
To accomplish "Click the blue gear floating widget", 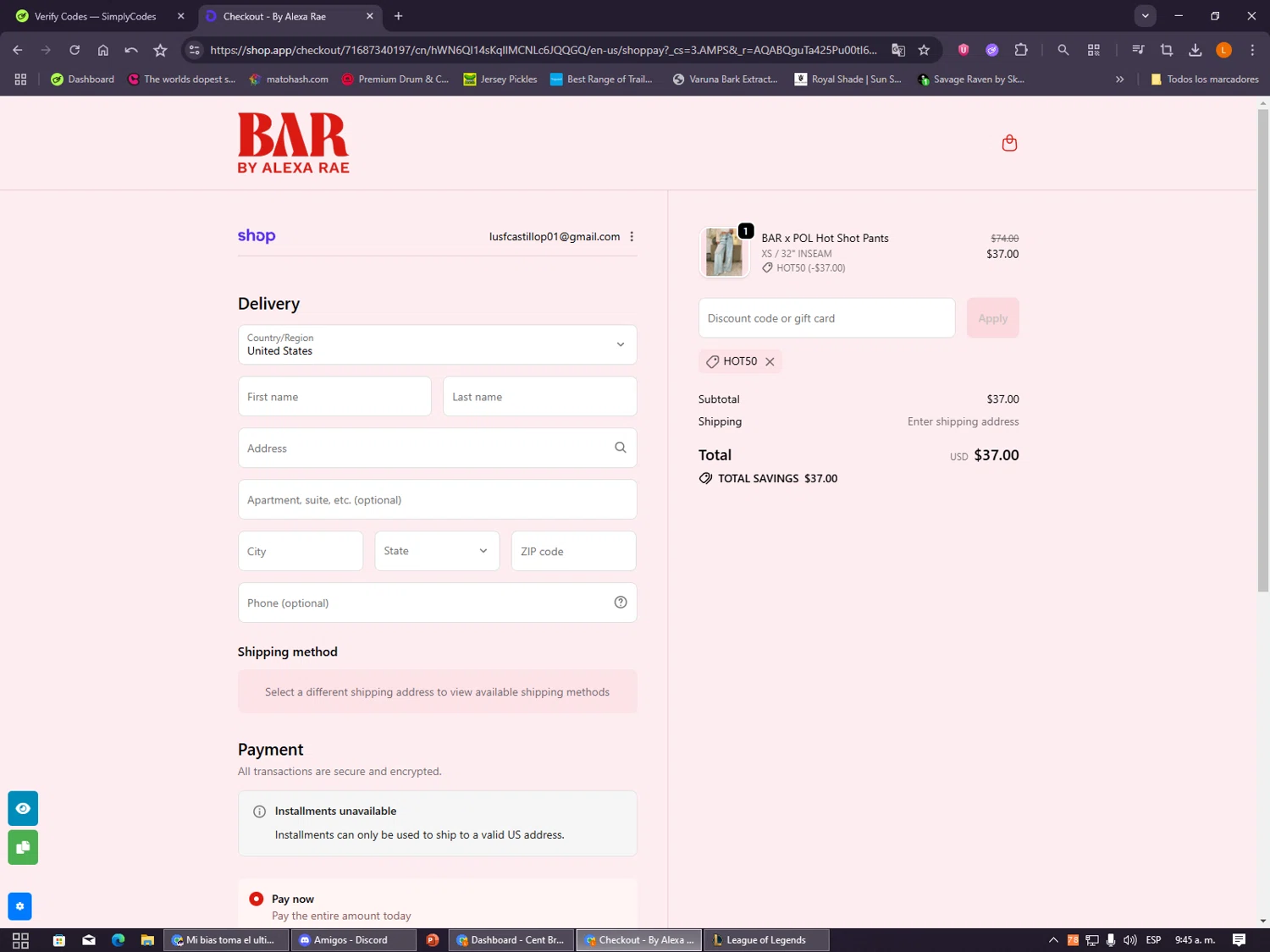I will coord(19,906).
